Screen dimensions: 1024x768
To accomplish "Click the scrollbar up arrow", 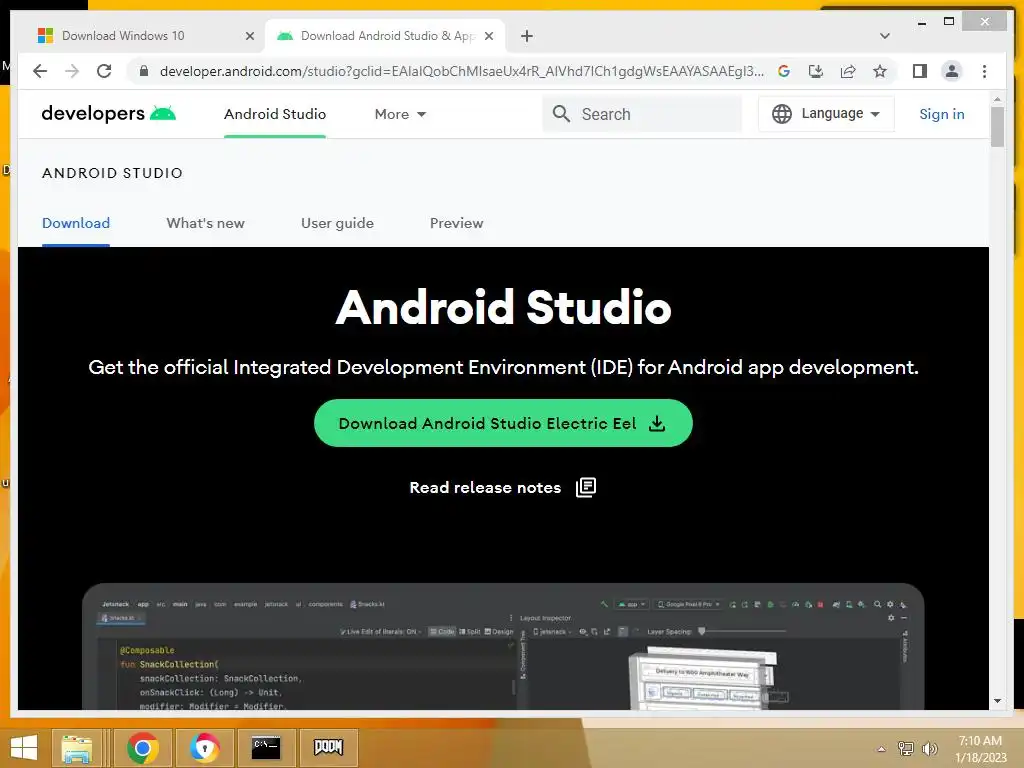I will tap(997, 99).
